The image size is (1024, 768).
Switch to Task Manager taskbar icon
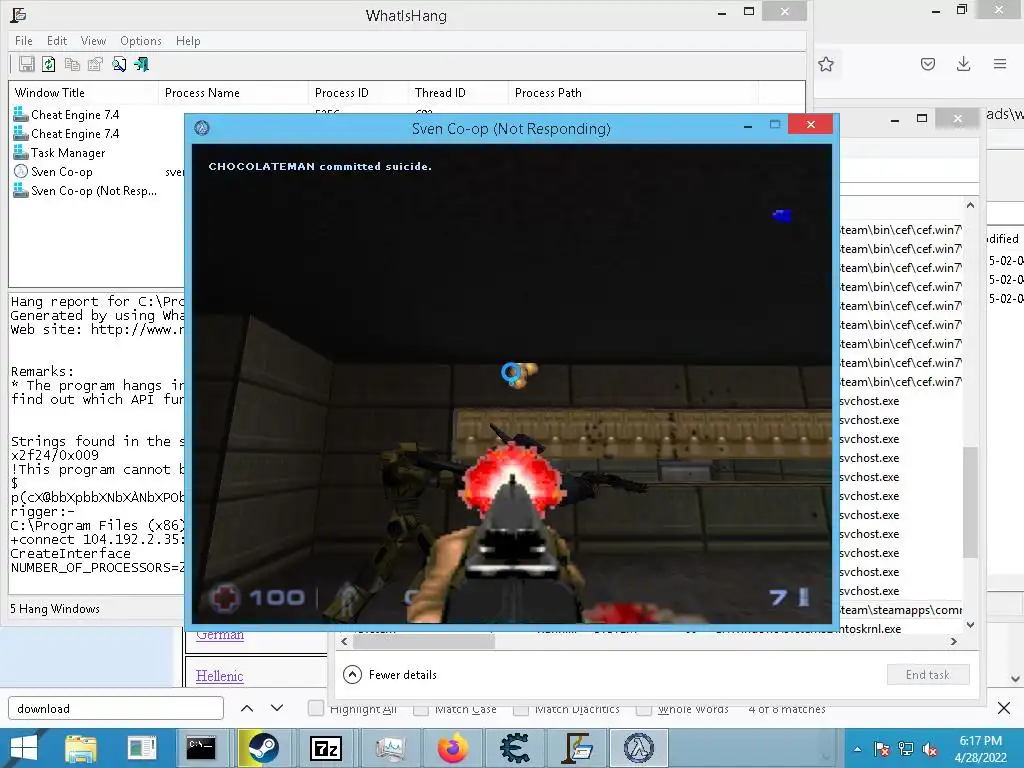[389, 748]
